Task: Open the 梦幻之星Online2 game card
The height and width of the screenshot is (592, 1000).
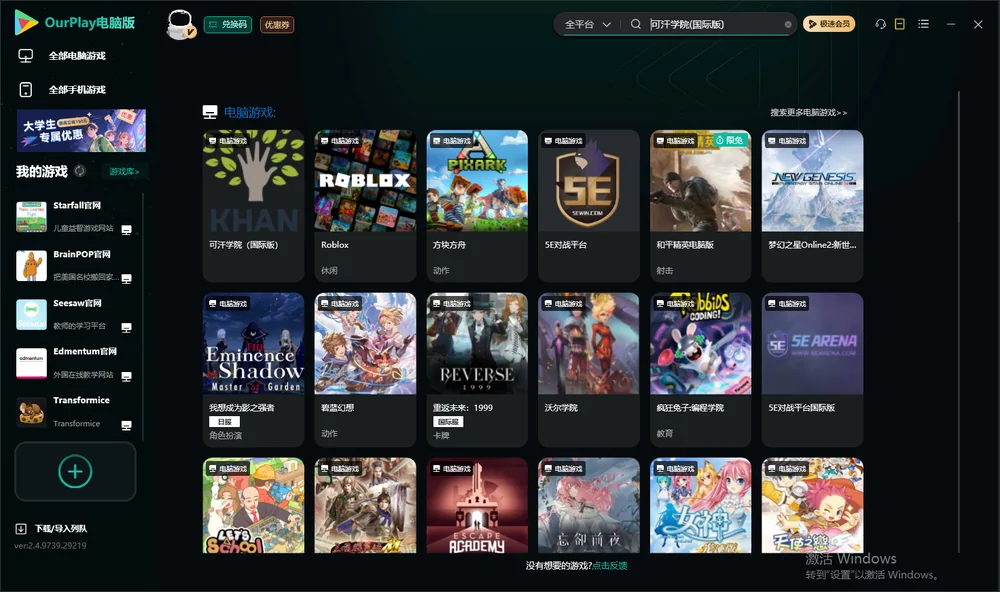Action: point(812,205)
